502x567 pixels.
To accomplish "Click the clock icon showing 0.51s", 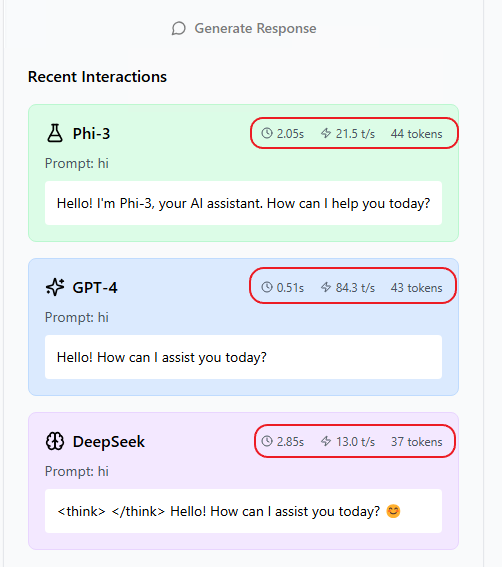I will pyautogui.click(x=267, y=287).
